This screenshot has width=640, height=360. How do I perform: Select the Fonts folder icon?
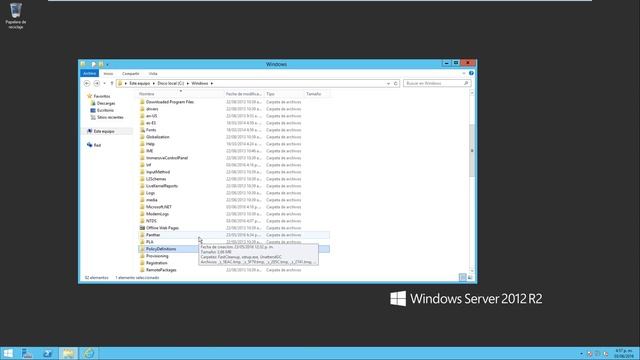142,130
